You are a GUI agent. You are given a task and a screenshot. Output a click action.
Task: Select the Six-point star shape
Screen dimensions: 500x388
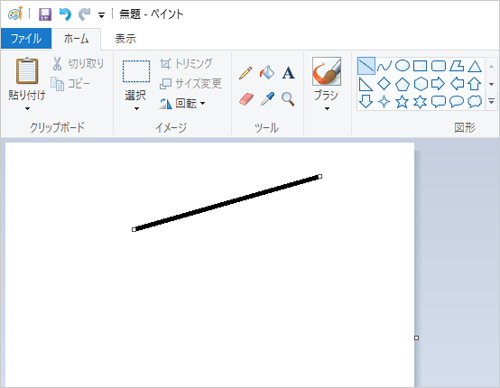(x=420, y=102)
